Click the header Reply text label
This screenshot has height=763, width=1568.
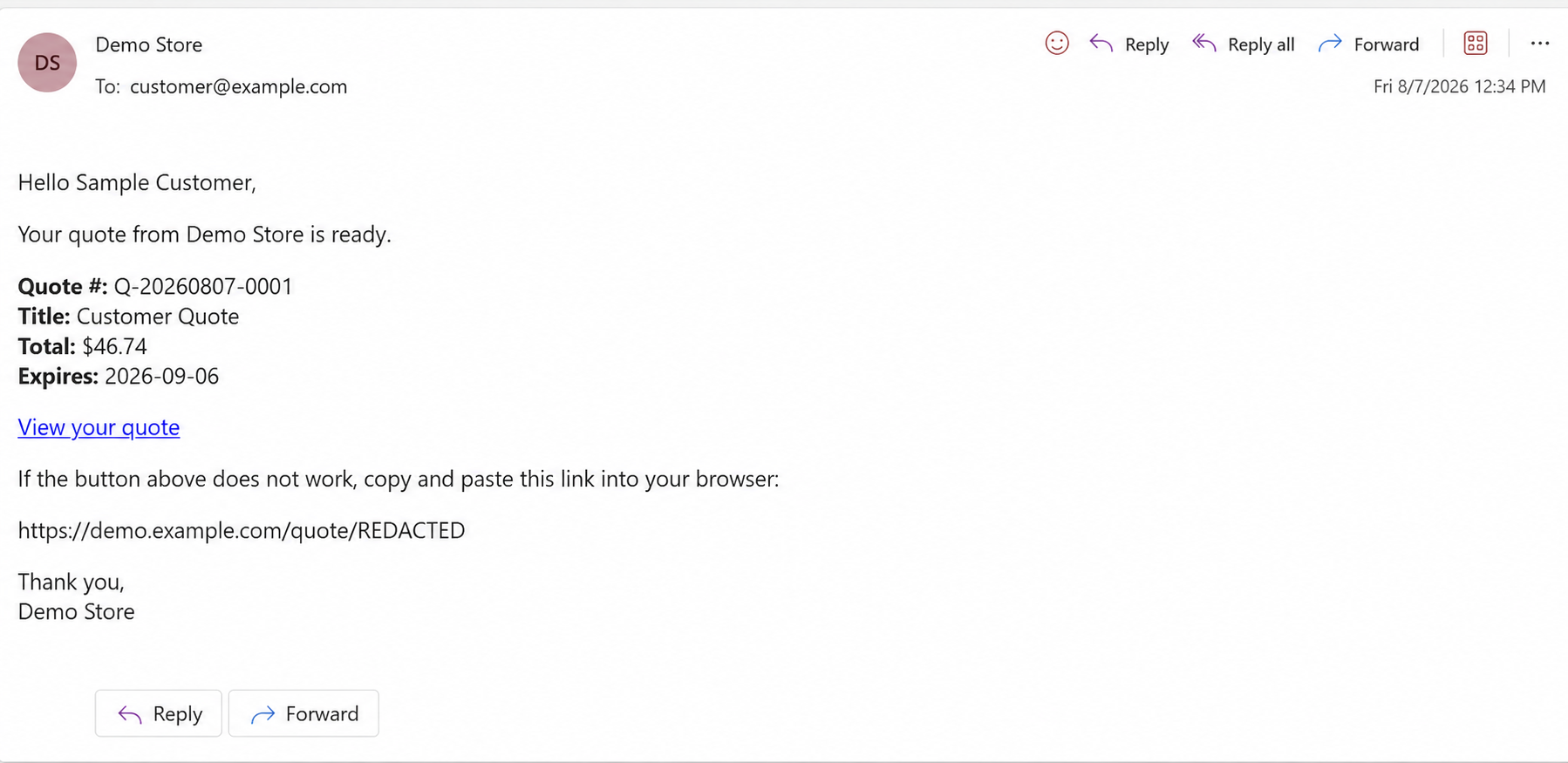(x=1147, y=44)
